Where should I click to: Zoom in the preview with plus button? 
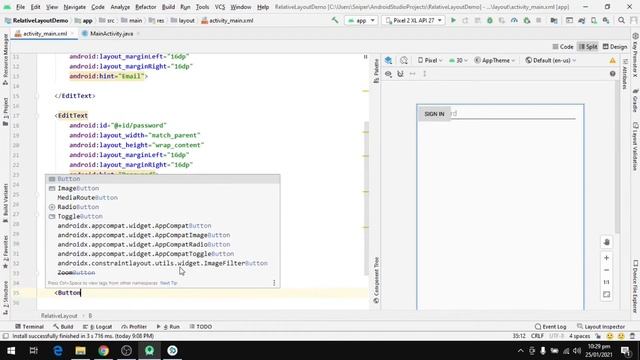click(x=607, y=258)
